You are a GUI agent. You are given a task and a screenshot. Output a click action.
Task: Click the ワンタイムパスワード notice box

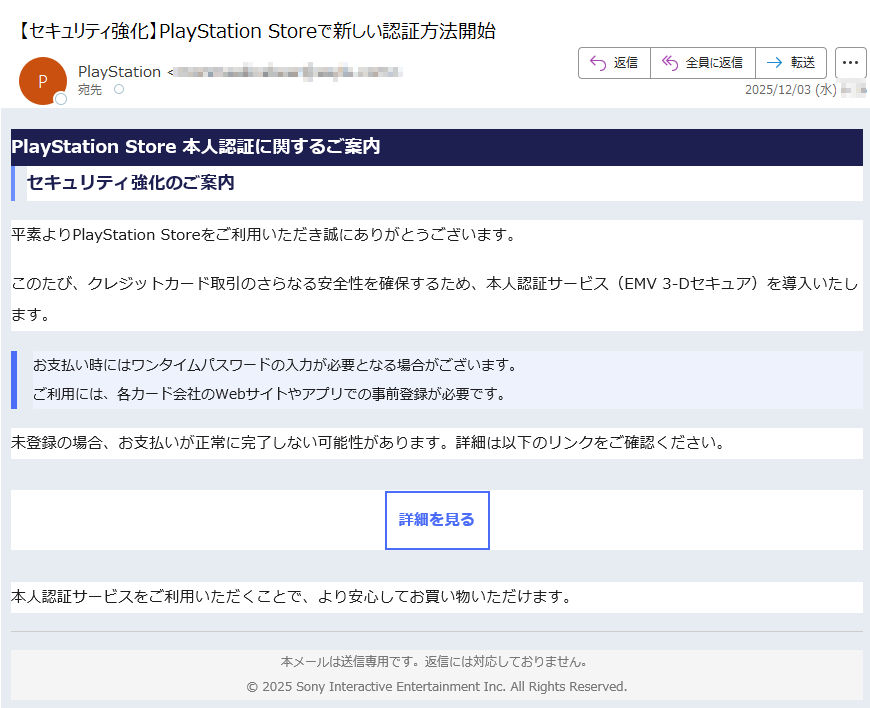(436, 379)
